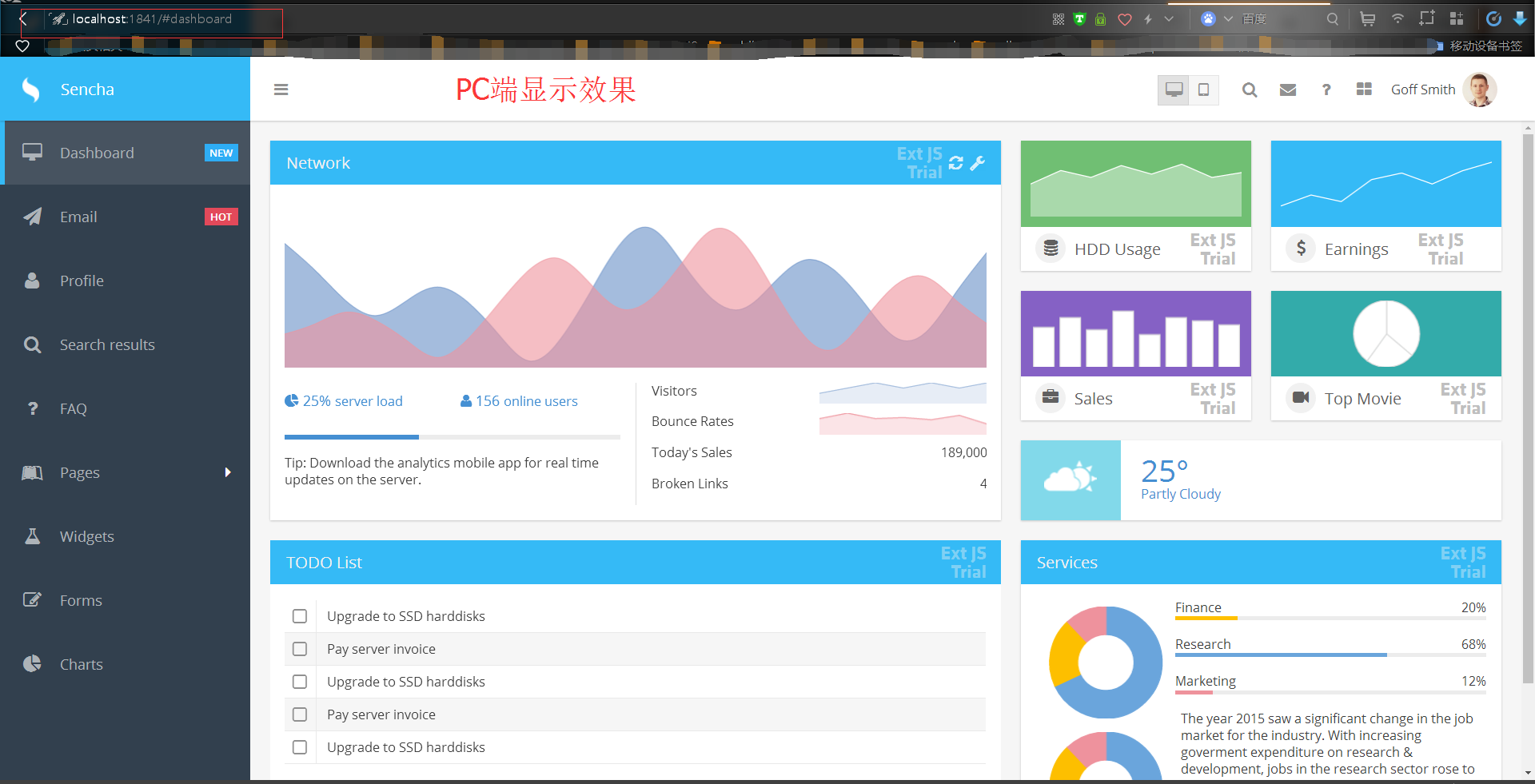Click the Top Movie pie chart
This screenshot has height=784, width=1535.
point(1386,333)
